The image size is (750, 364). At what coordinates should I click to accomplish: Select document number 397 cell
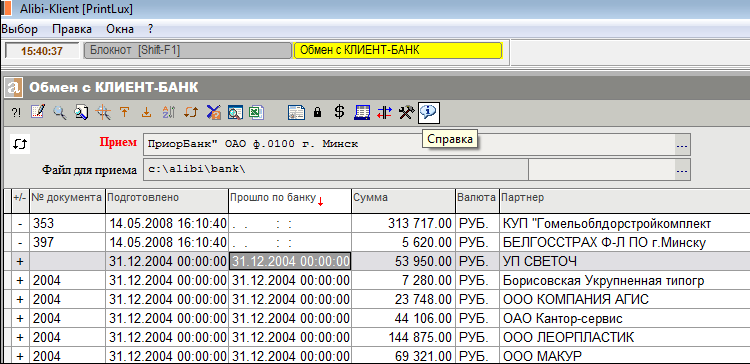(x=67, y=243)
